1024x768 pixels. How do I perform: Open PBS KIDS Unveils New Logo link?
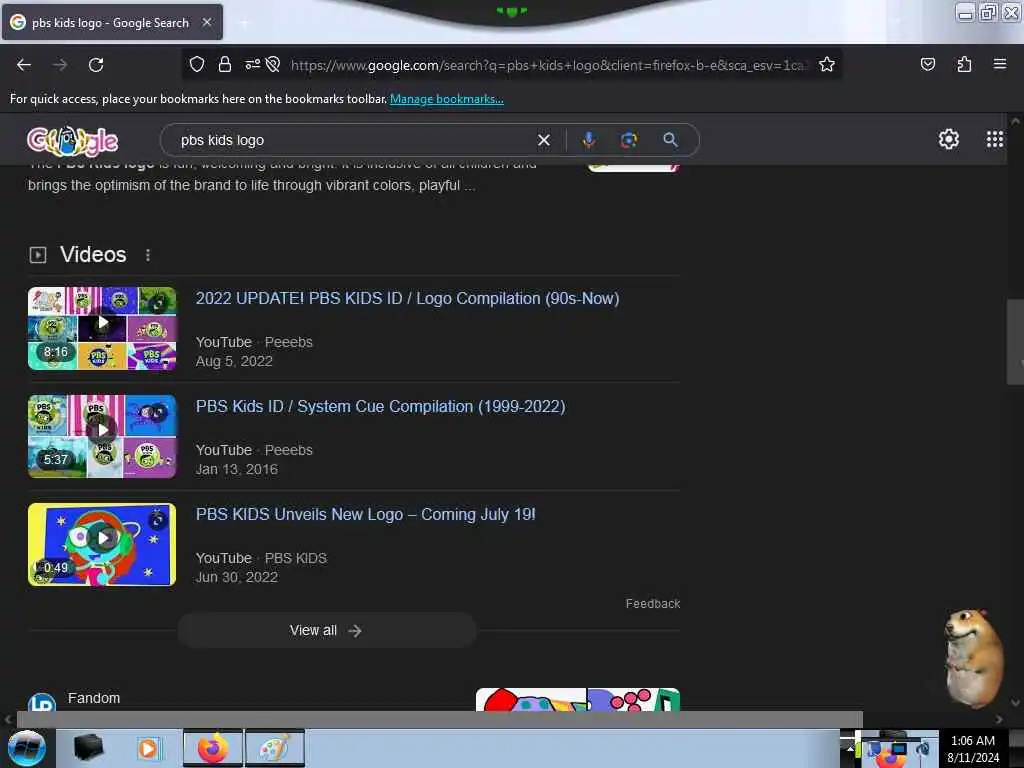click(x=366, y=515)
